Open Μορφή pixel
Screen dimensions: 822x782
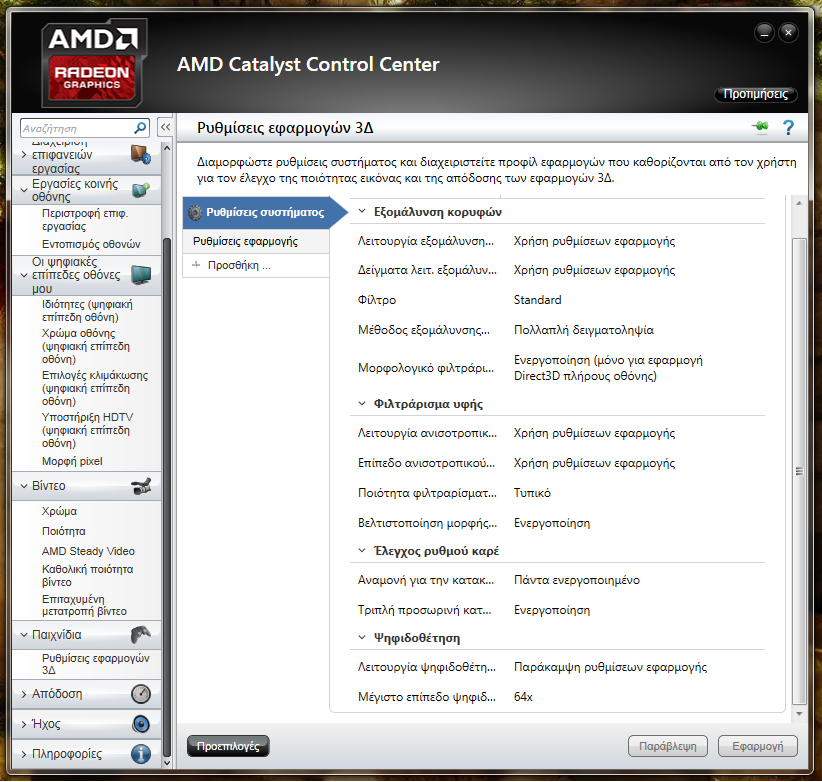pyautogui.click(x=72, y=461)
